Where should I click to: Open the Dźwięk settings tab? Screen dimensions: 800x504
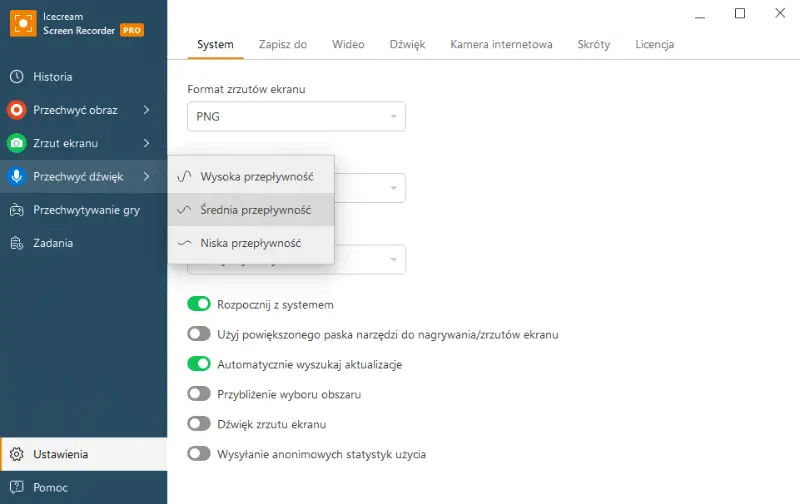point(408,44)
